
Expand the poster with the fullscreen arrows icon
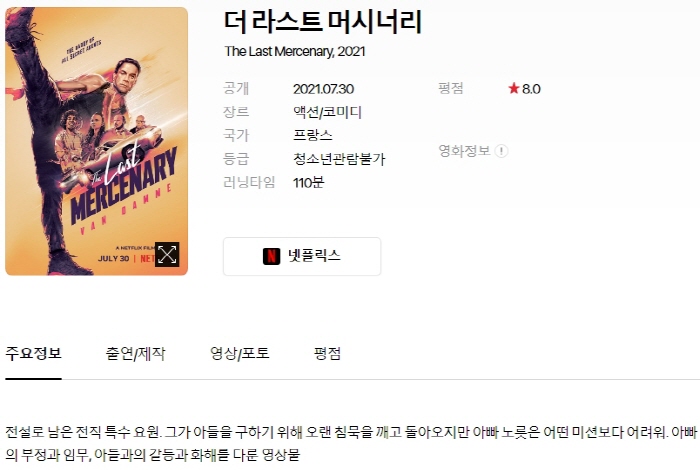click(167, 254)
